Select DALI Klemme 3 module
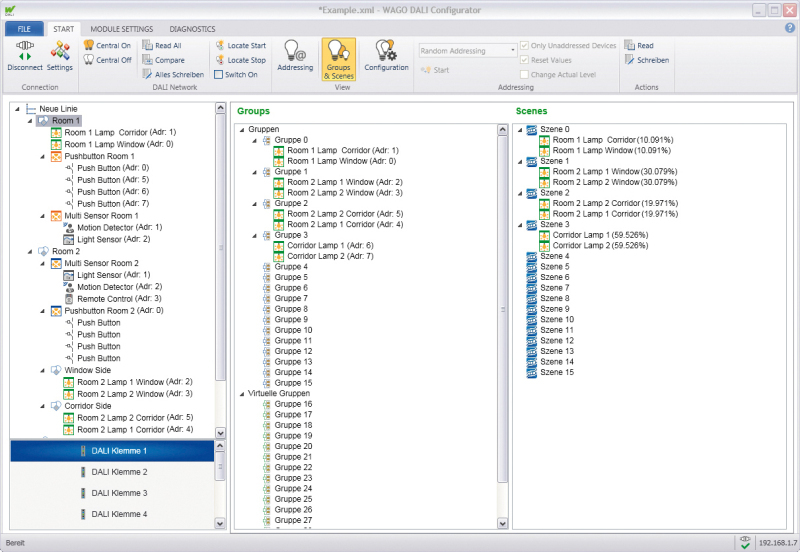 (x=112, y=493)
